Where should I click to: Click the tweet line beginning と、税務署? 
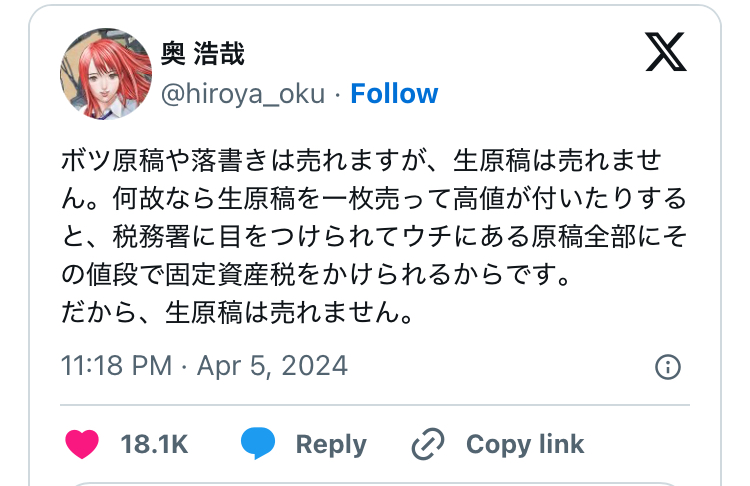(374, 237)
